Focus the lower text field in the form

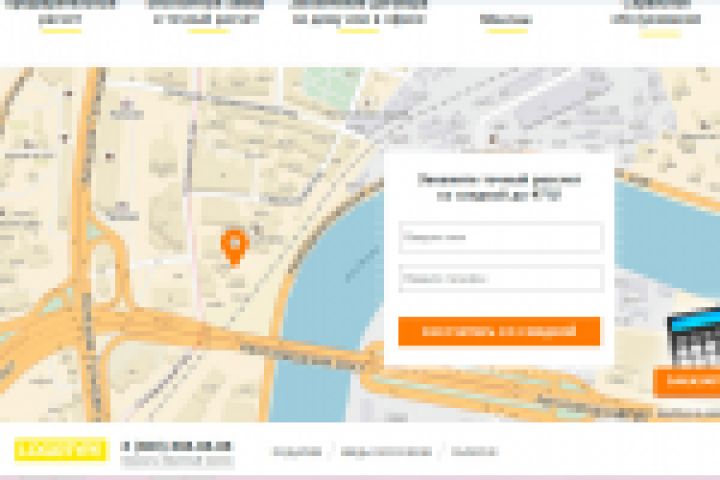tap(500, 278)
